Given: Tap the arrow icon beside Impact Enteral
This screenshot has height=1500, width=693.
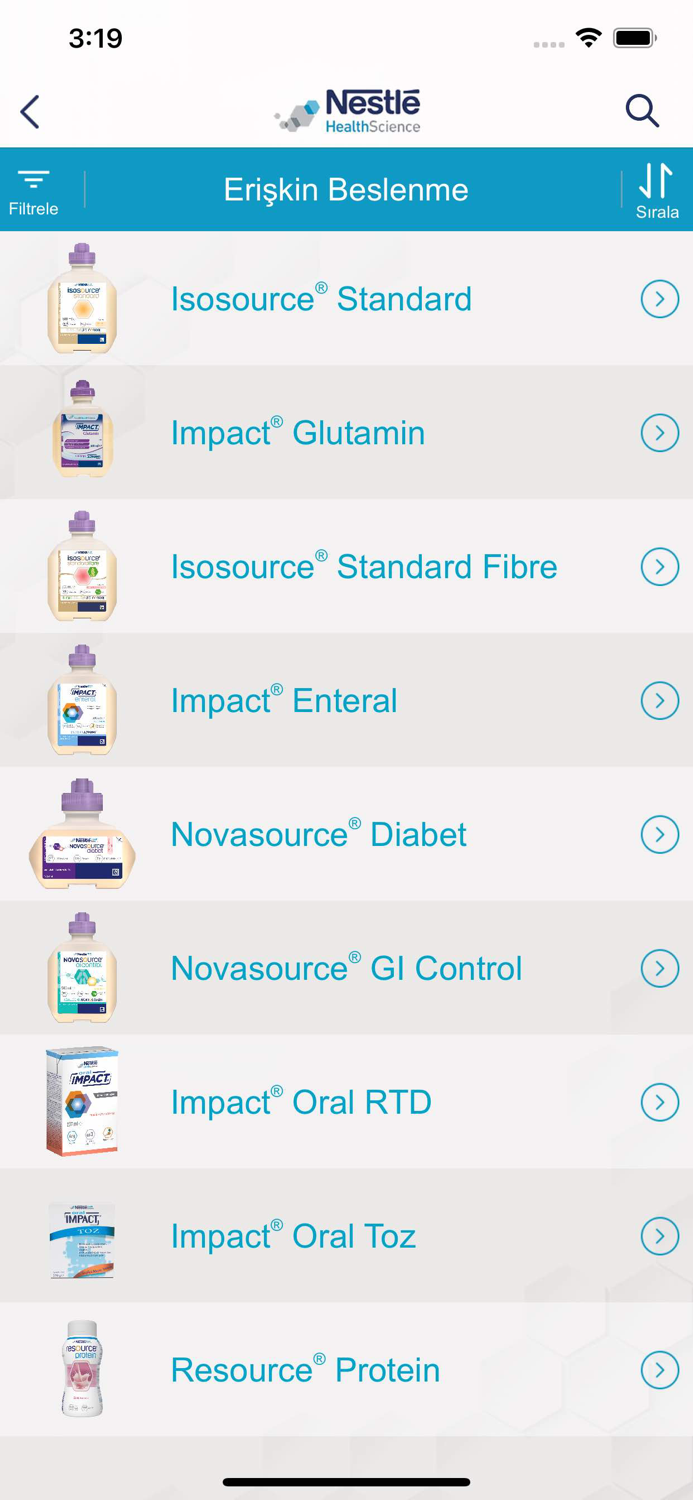Looking at the screenshot, I should click(659, 701).
